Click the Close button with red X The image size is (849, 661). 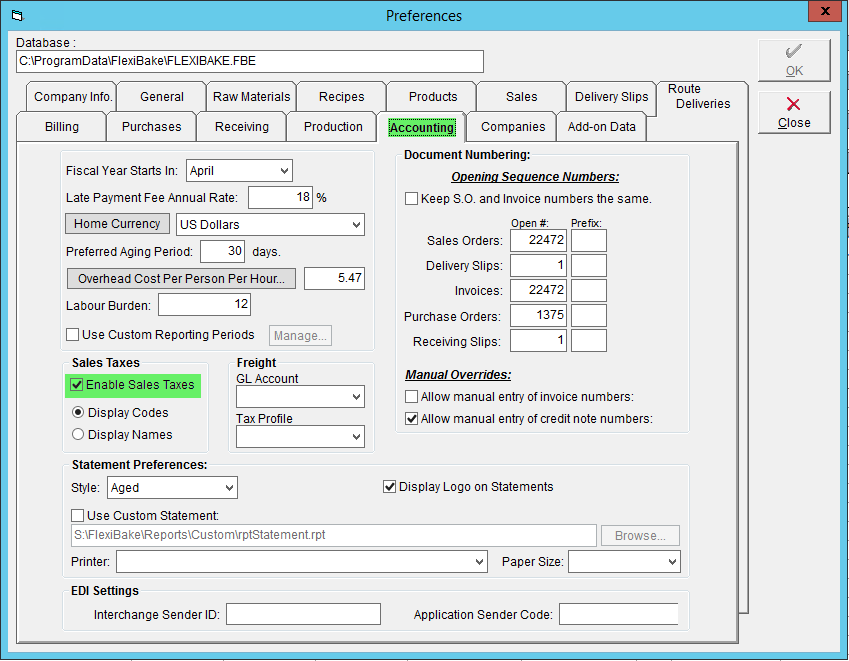(794, 113)
